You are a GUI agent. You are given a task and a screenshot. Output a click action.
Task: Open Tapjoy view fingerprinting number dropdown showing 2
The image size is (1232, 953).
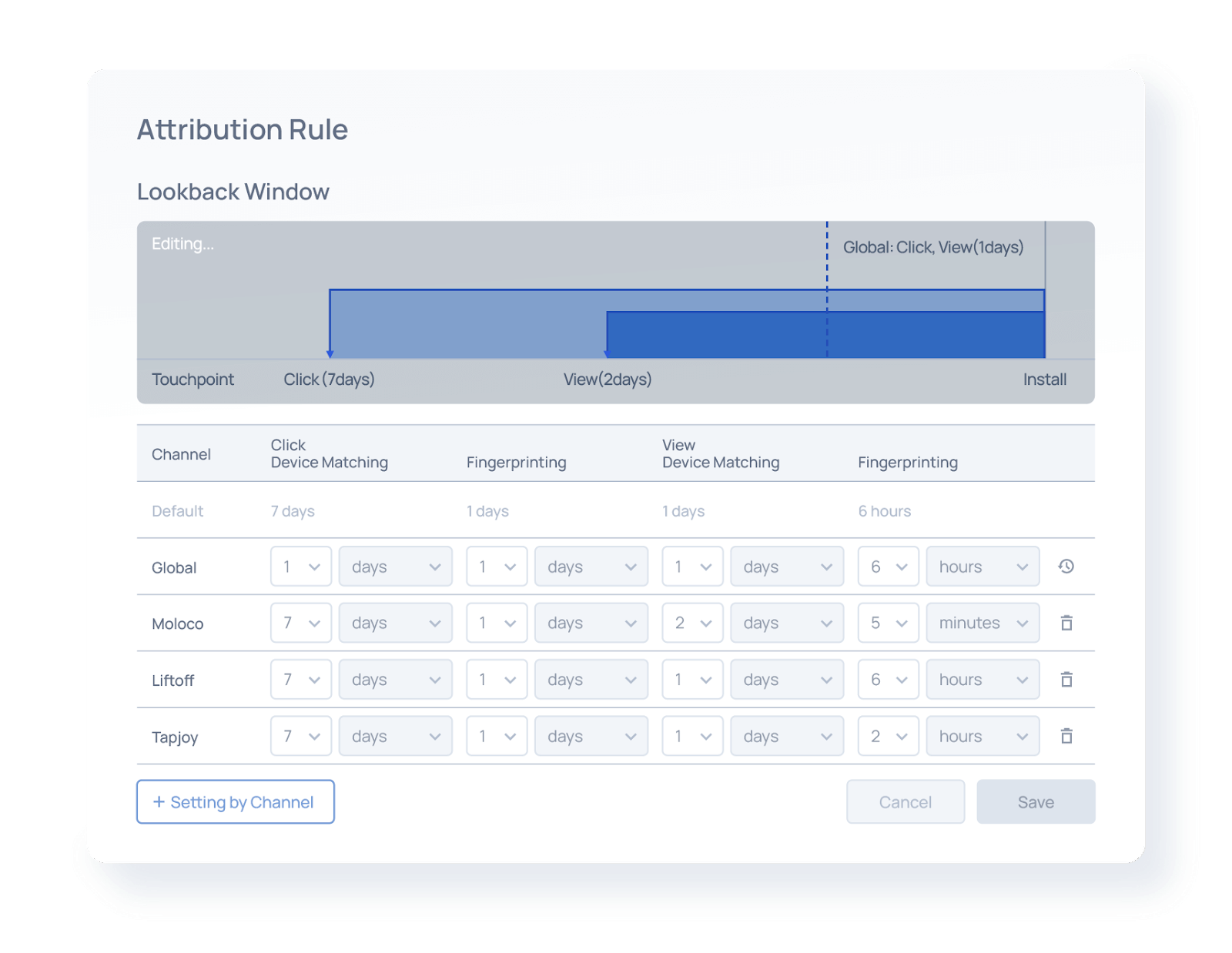coord(889,737)
